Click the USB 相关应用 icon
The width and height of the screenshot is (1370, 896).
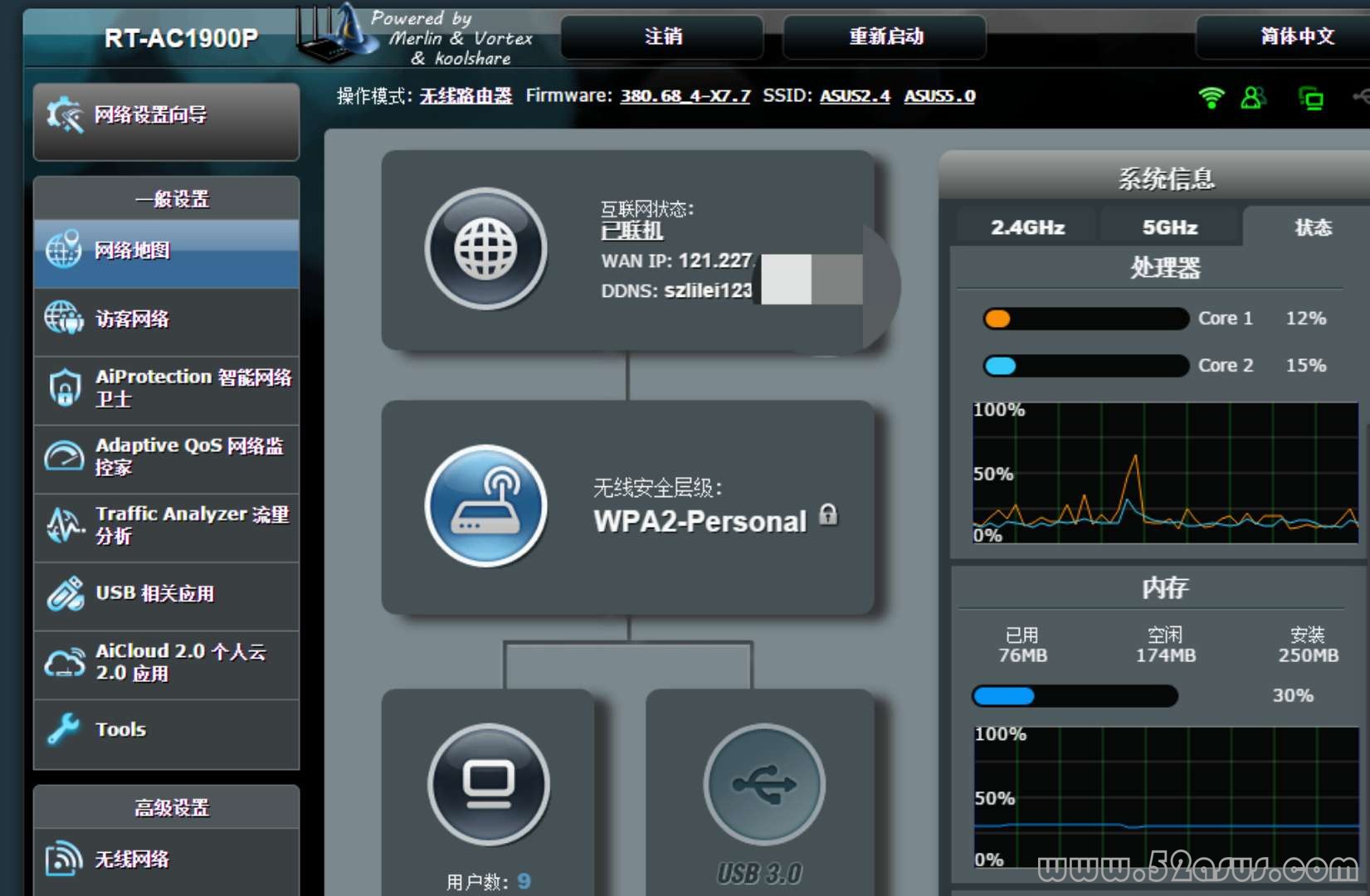[65, 594]
